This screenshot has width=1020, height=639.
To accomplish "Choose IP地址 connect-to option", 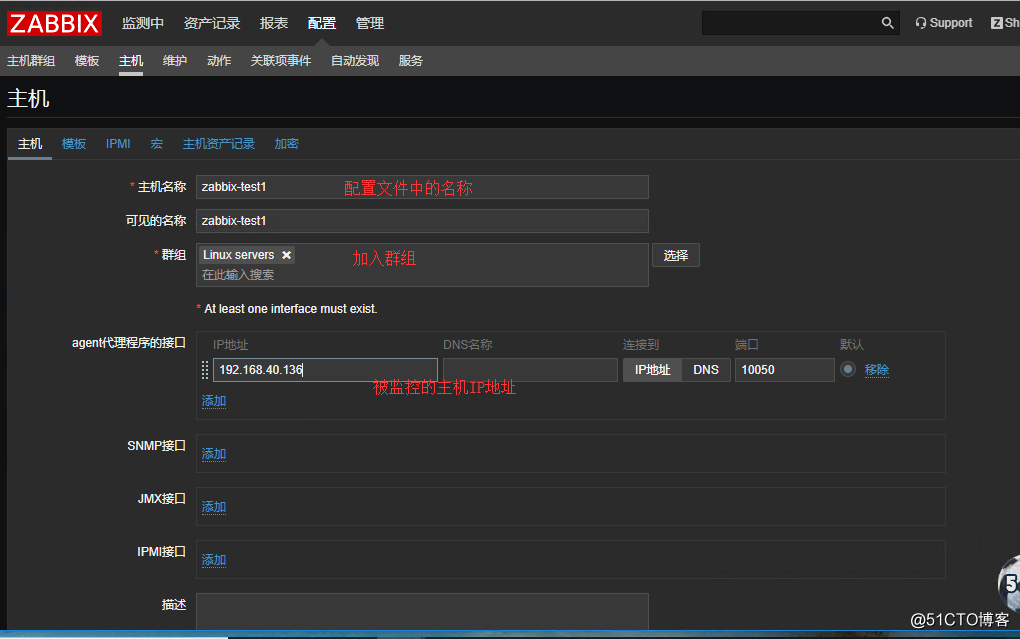I will click(652, 370).
